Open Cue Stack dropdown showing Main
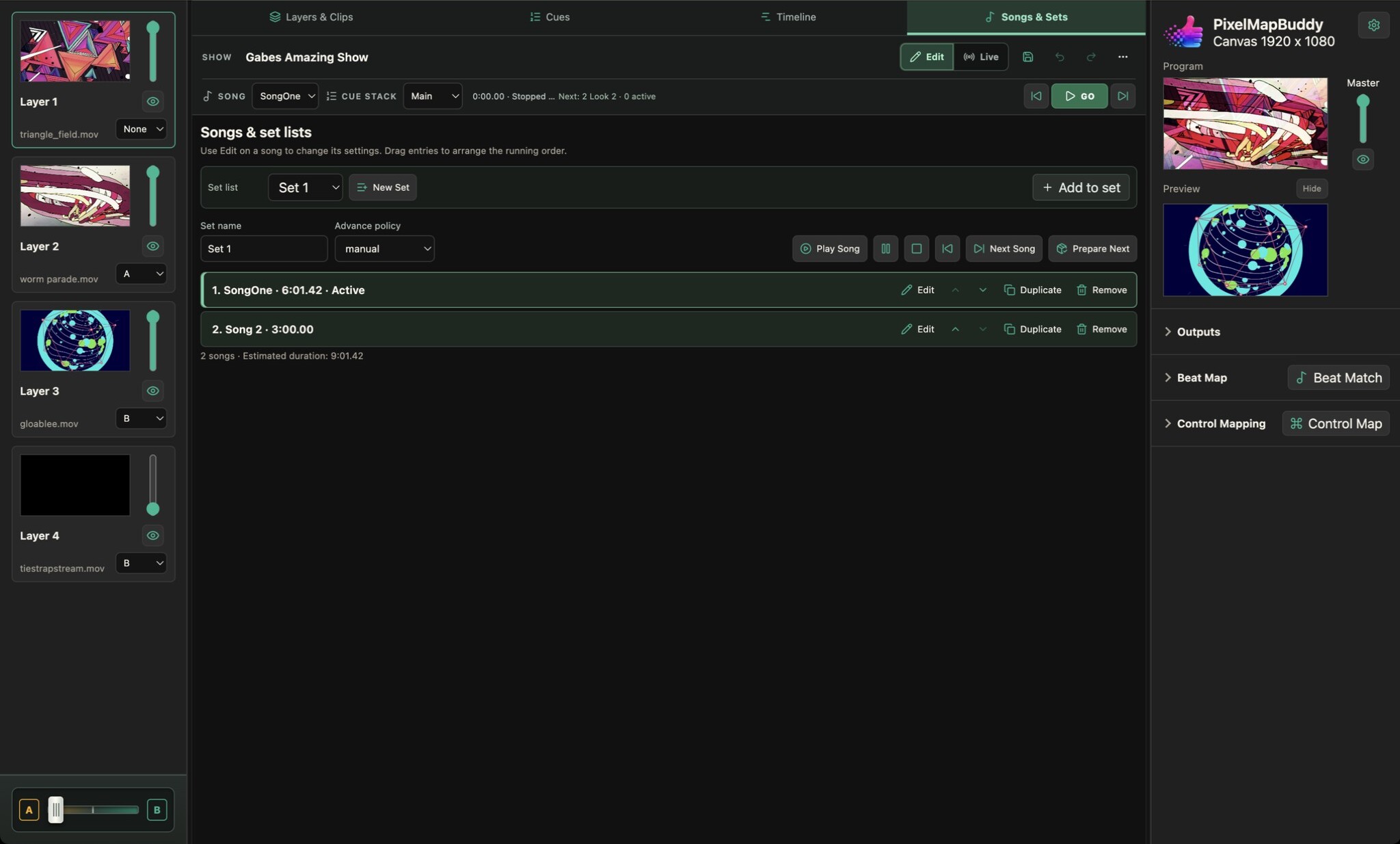 tap(433, 96)
